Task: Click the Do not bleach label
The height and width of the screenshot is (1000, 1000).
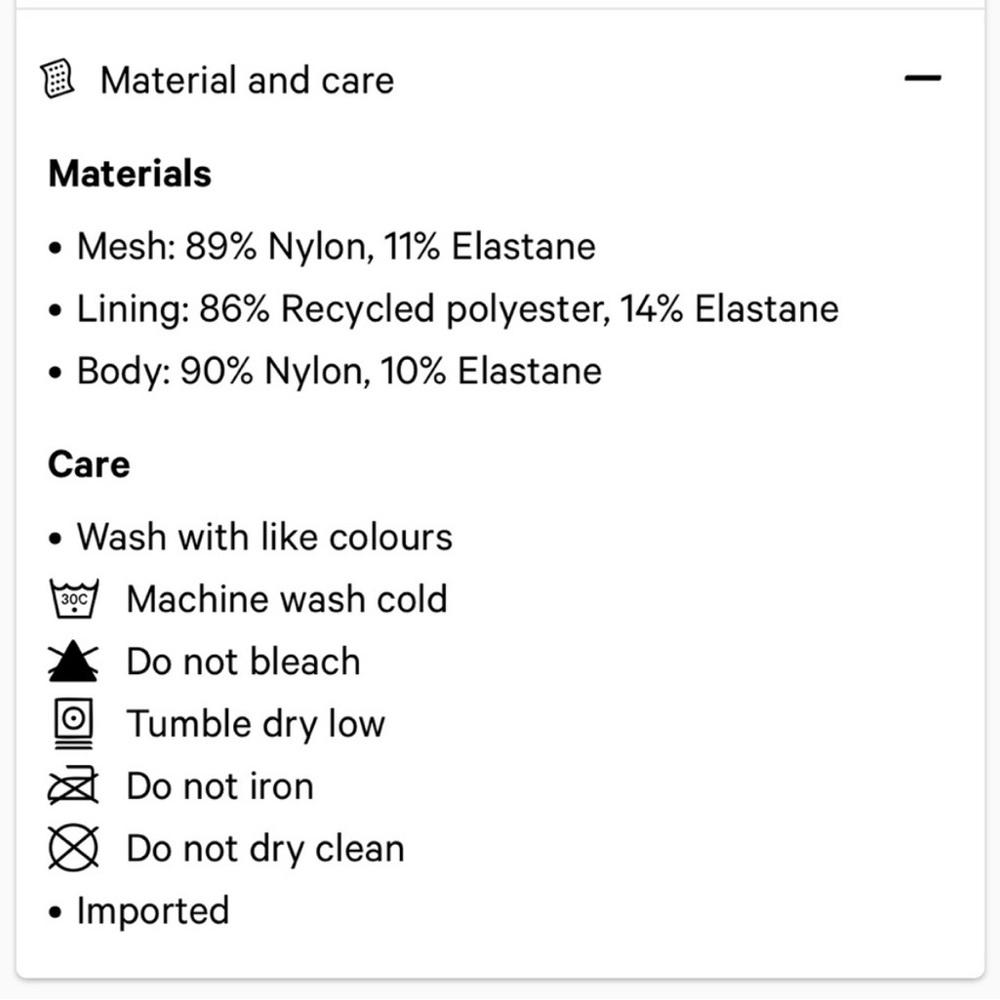Action: click(243, 662)
